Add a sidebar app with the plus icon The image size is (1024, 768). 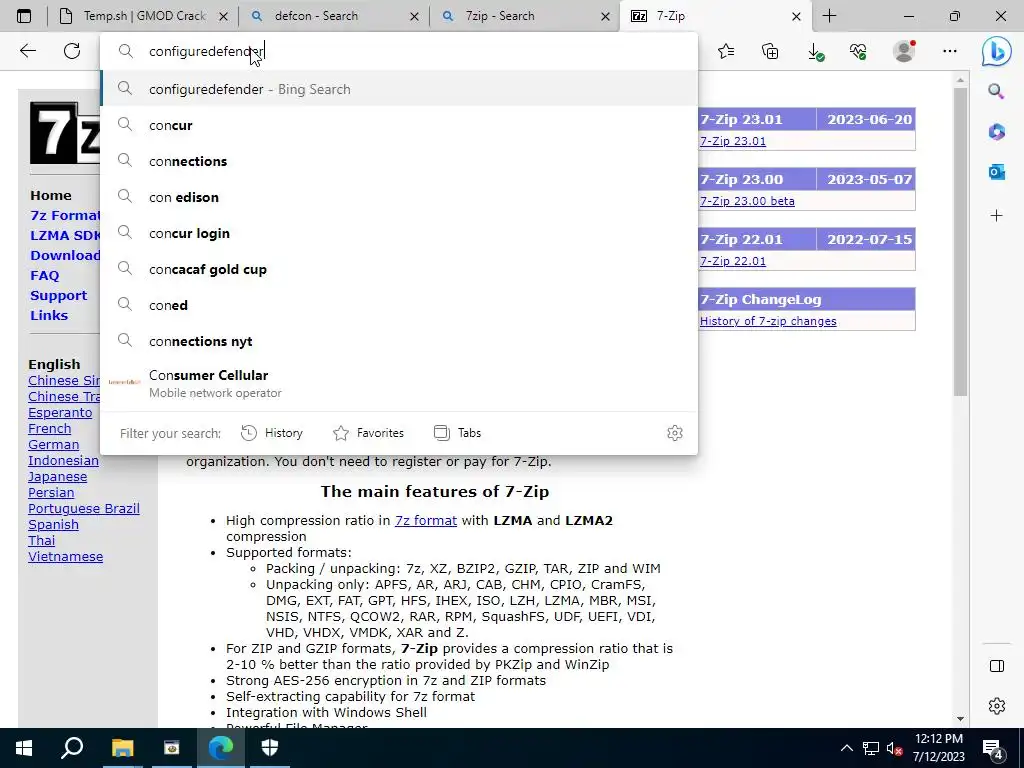tap(997, 216)
